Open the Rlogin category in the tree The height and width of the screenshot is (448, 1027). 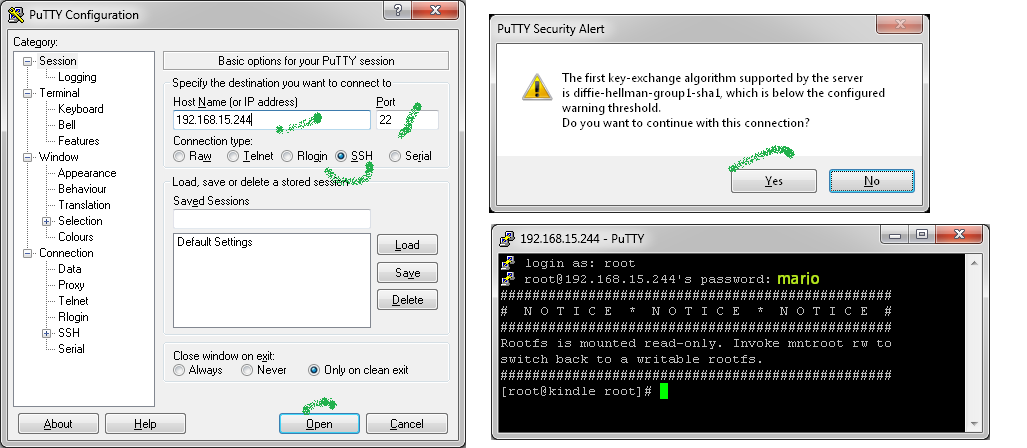pos(73,317)
